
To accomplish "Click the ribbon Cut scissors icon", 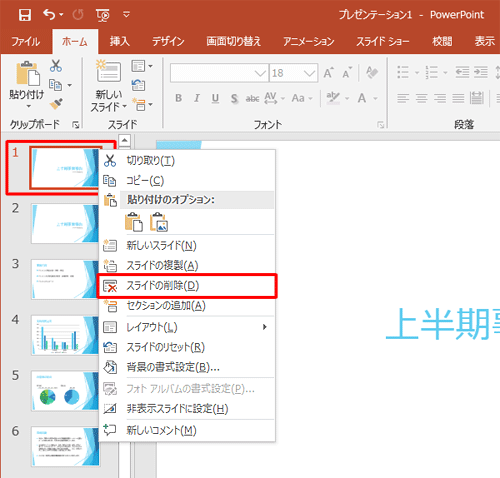I will click(x=56, y=66).
